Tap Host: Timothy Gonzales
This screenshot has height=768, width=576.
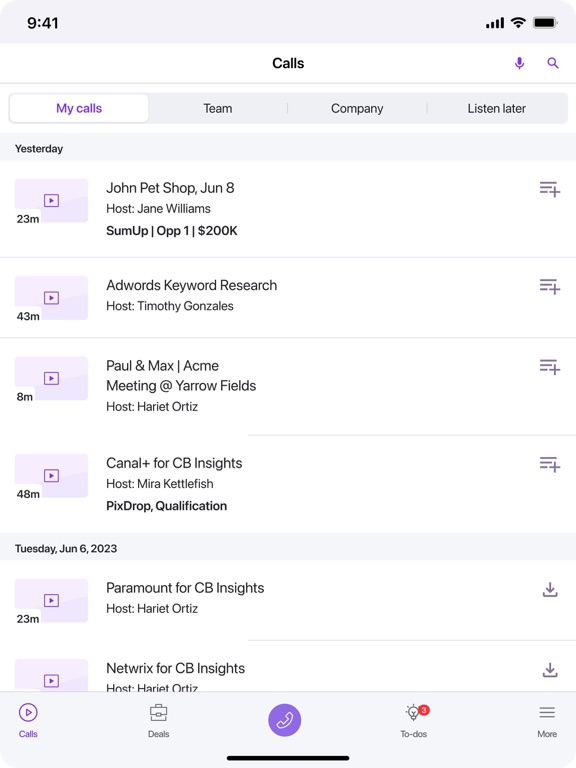tap(169, 306)
